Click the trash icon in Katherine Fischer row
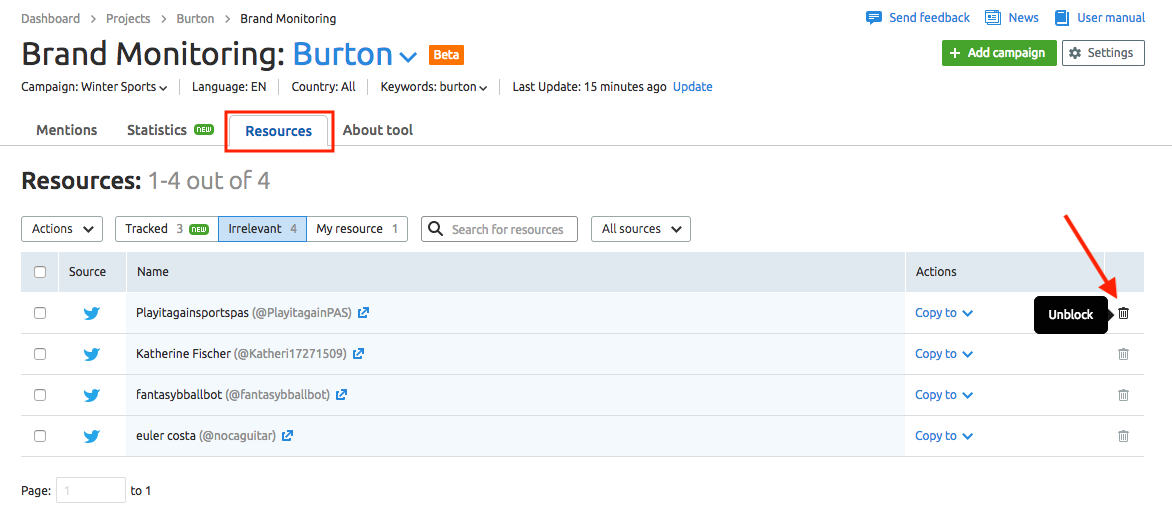 [x=1123, y=354]
